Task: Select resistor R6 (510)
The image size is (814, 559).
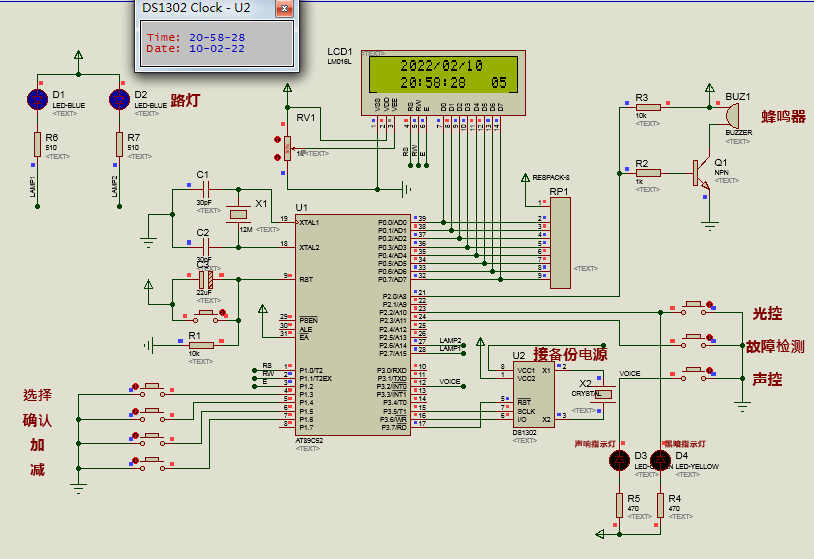Action: point(37,144)
